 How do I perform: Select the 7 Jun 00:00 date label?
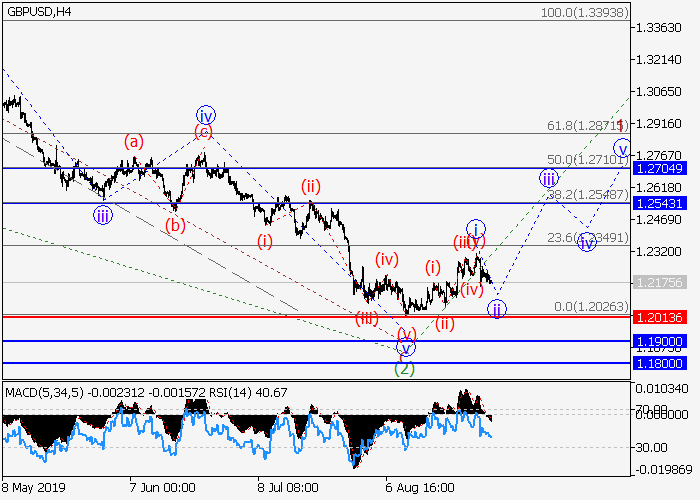pyautogui.click(x=162, y=487)
